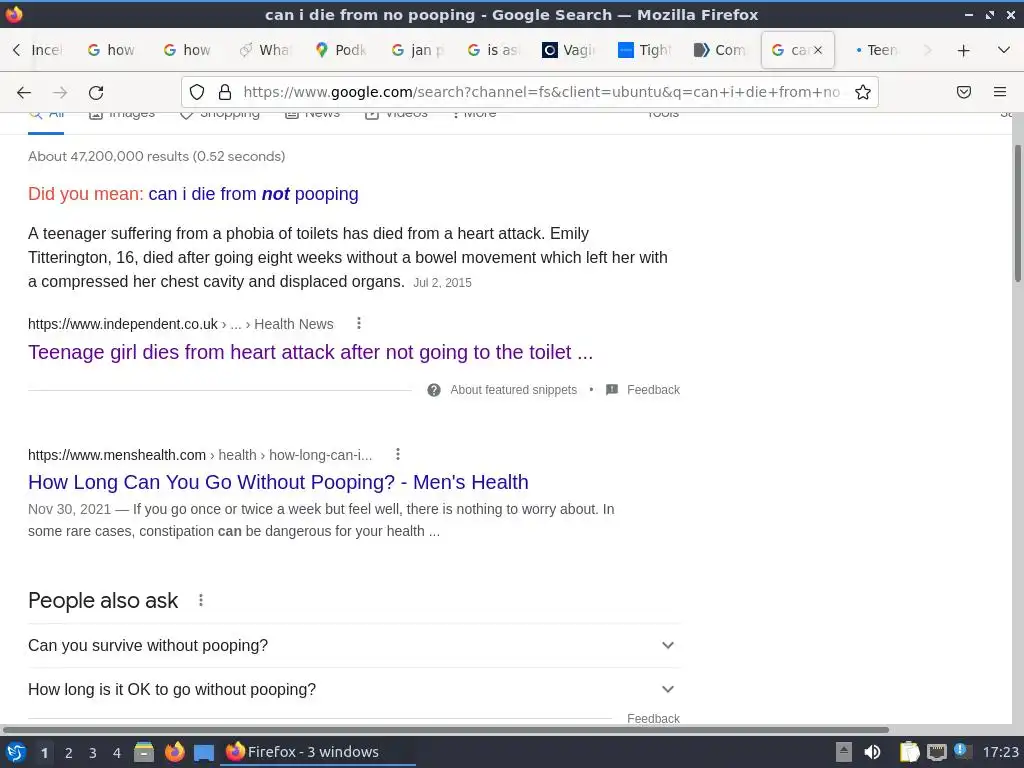Screen dimensions: 1024x768
Task: Switch to the 'Vagi' tab
Action: click(x=569, y=50)
